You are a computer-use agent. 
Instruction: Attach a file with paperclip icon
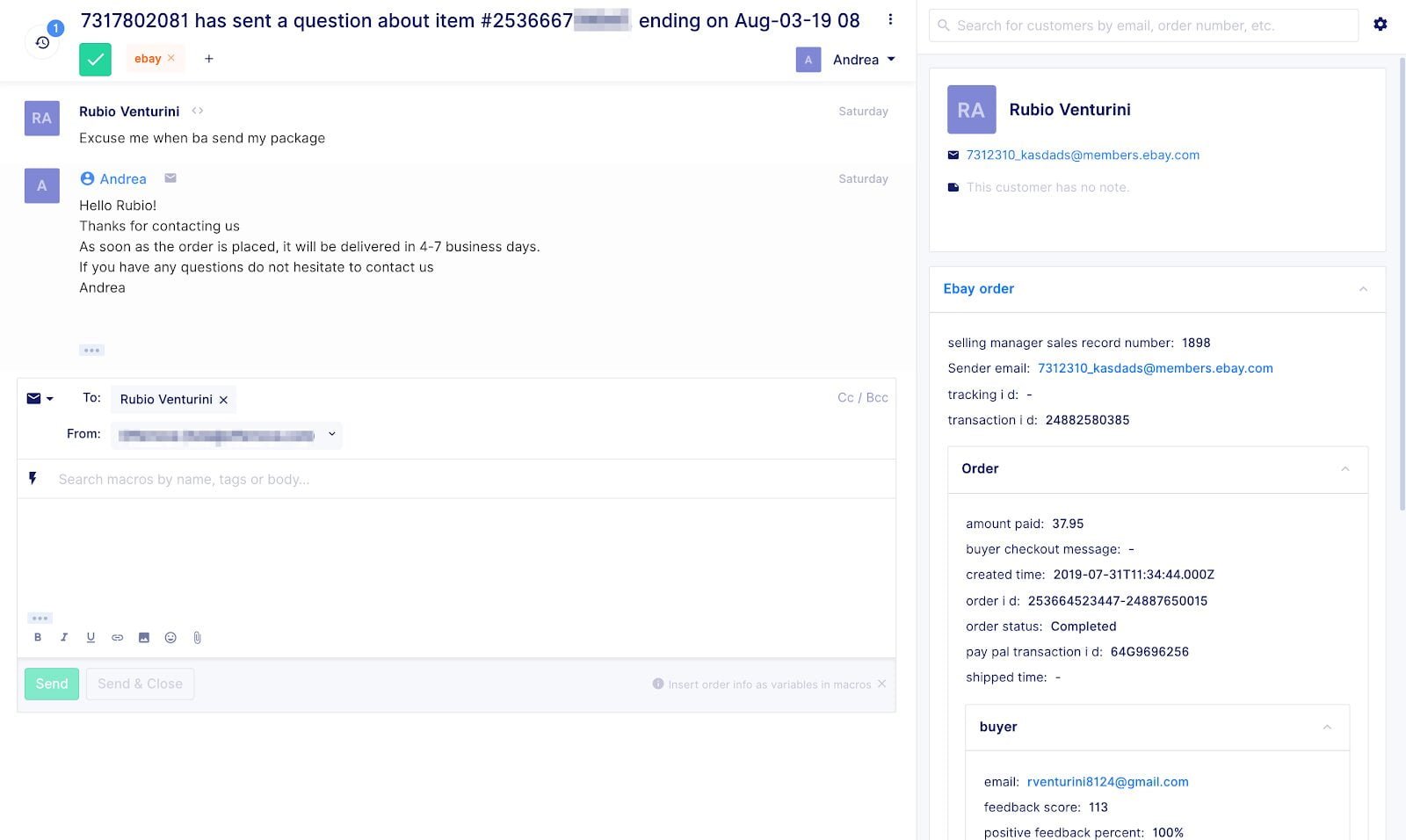click(x=197, y=638)
